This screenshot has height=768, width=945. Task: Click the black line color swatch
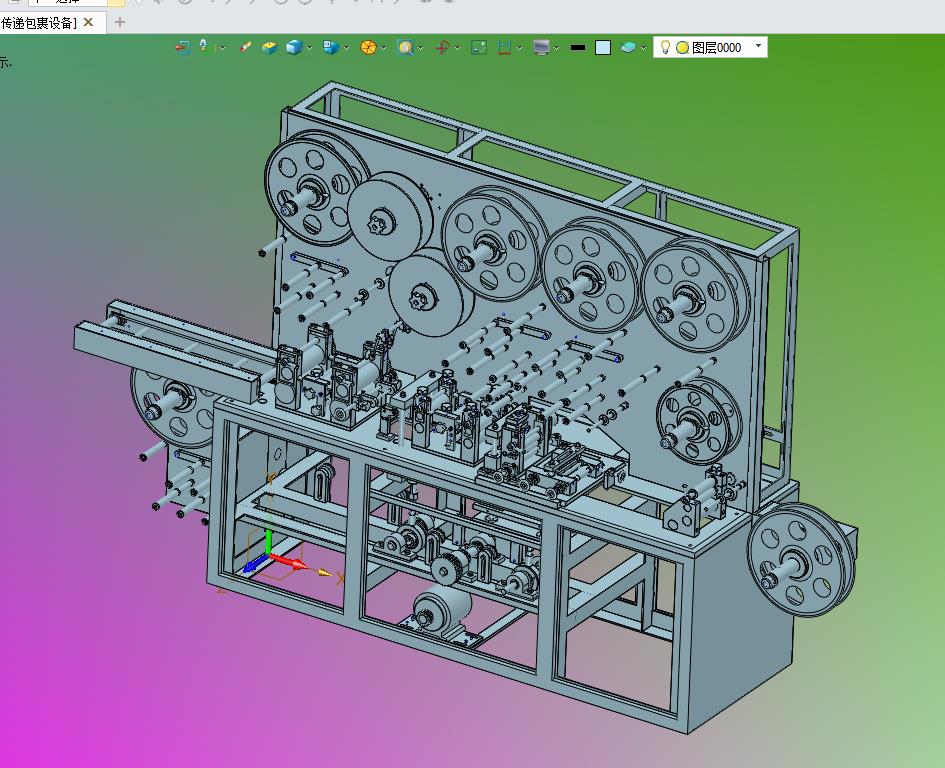tap(578, 47)
